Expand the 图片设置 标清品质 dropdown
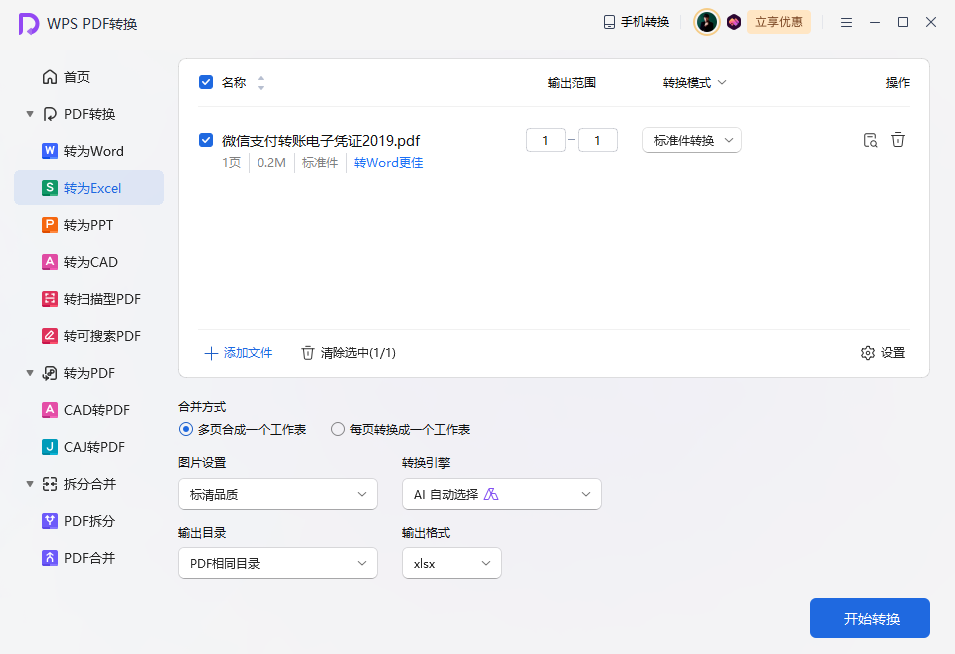Image resolution: width=955 pixels, height=654 pixels. [x=277, y=494]
